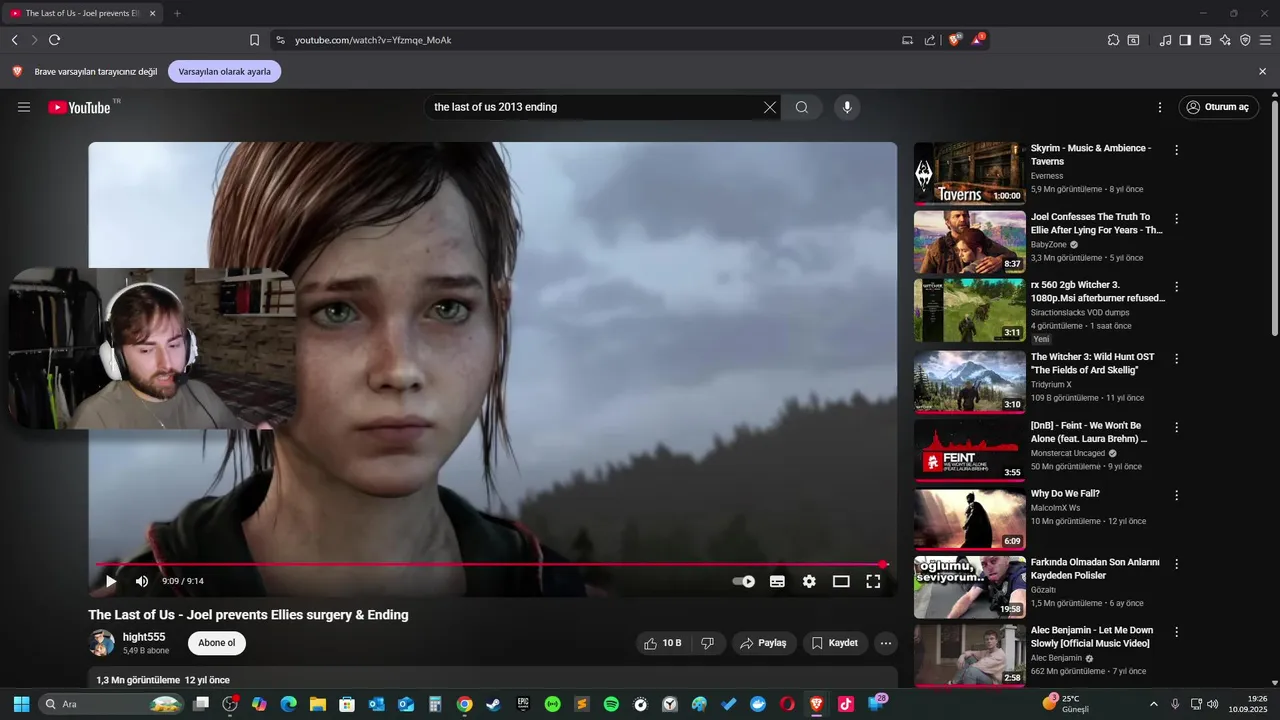The height and width of the screenshot is (720, 1280).
Task: Open the Skyrim Taverns video thumbnail
Action: (969, 173)
